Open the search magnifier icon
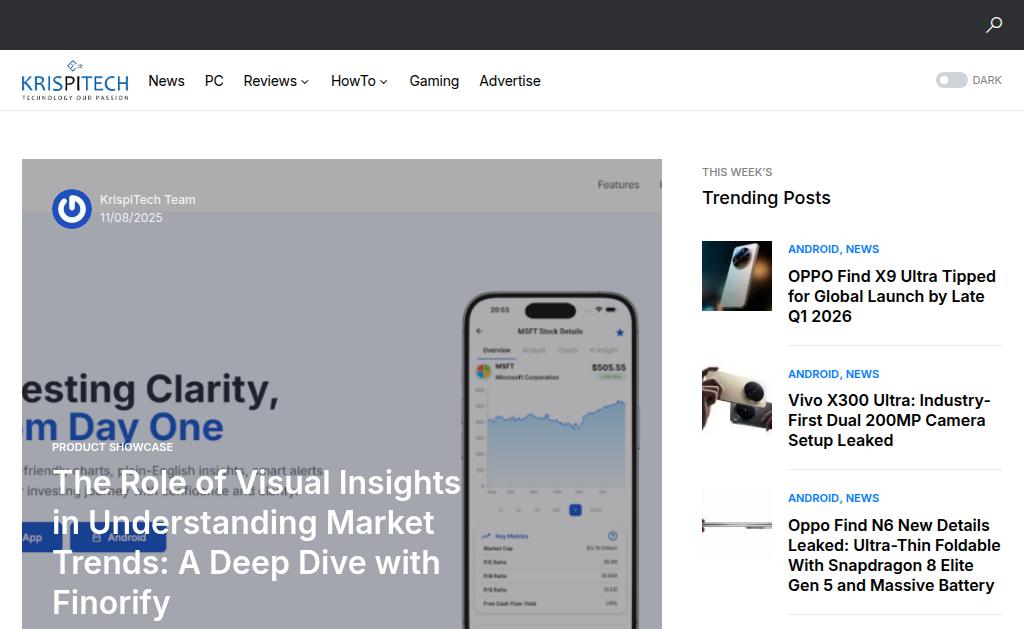This screenshot has width=1024, height=629. 993,25
